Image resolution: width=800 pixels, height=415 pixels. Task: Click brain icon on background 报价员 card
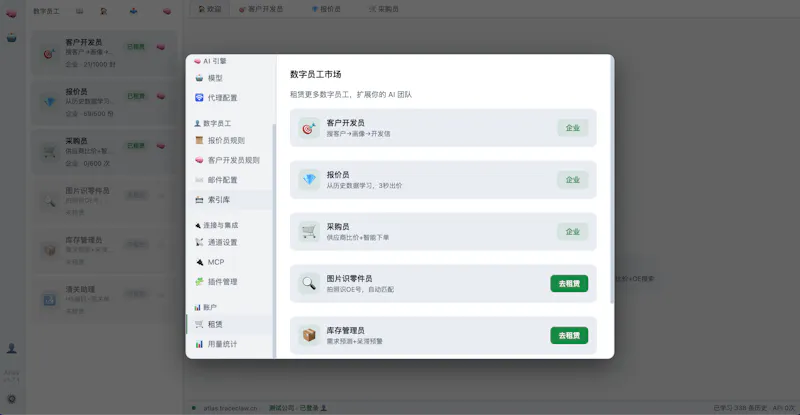click(161, 96)
